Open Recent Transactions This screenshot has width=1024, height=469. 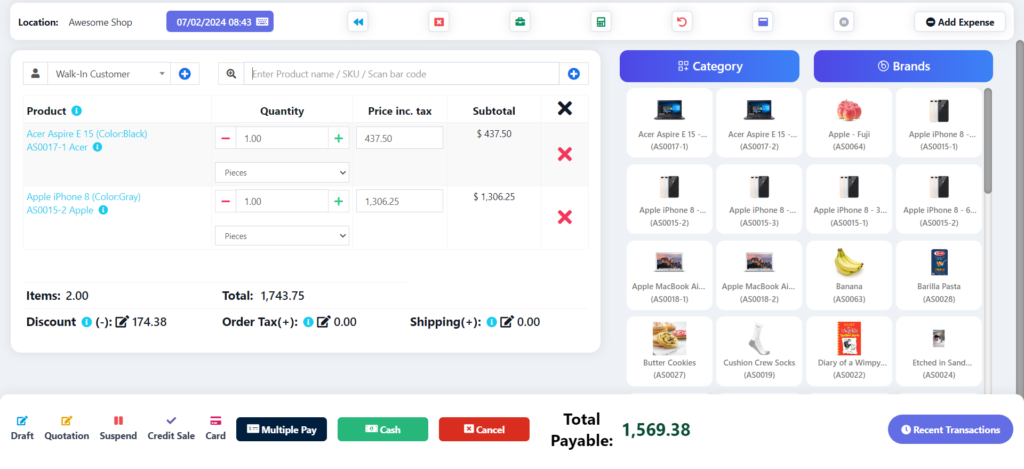click(950, 430)
